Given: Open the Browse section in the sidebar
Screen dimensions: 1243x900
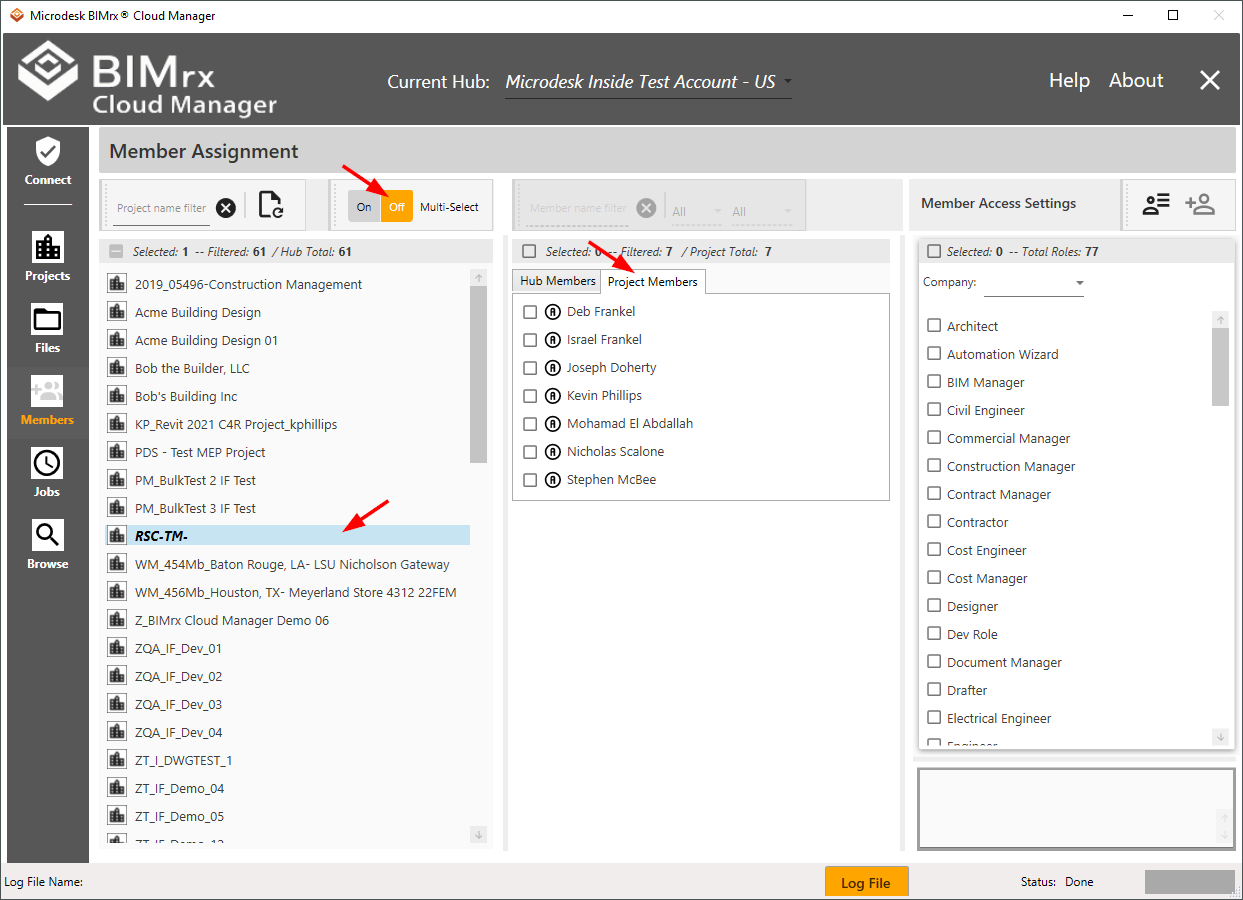Looking at the screenshot, I should [x=48, y=545].
